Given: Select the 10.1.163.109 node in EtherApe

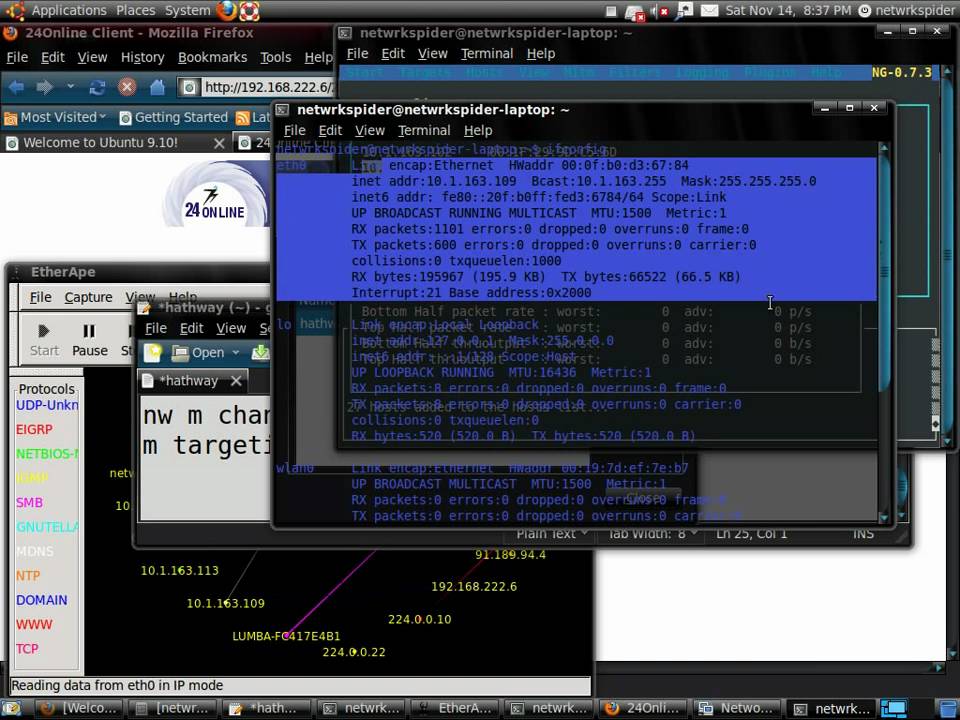Looking at the screenshot, I should pyautogui.click(x=225, y=604).
